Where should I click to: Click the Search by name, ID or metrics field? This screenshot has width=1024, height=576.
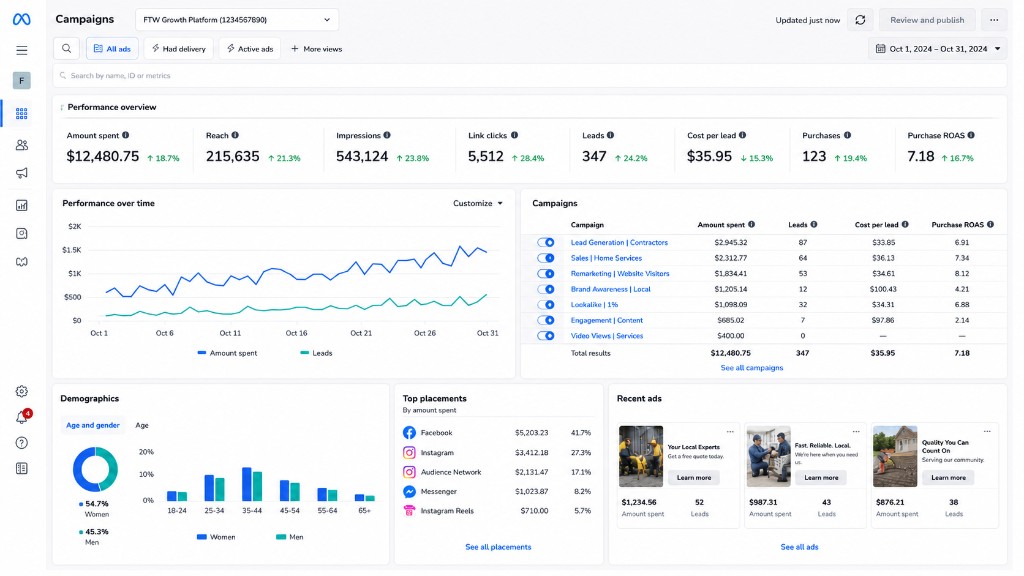pyautogui.click(x=530, y=76)
